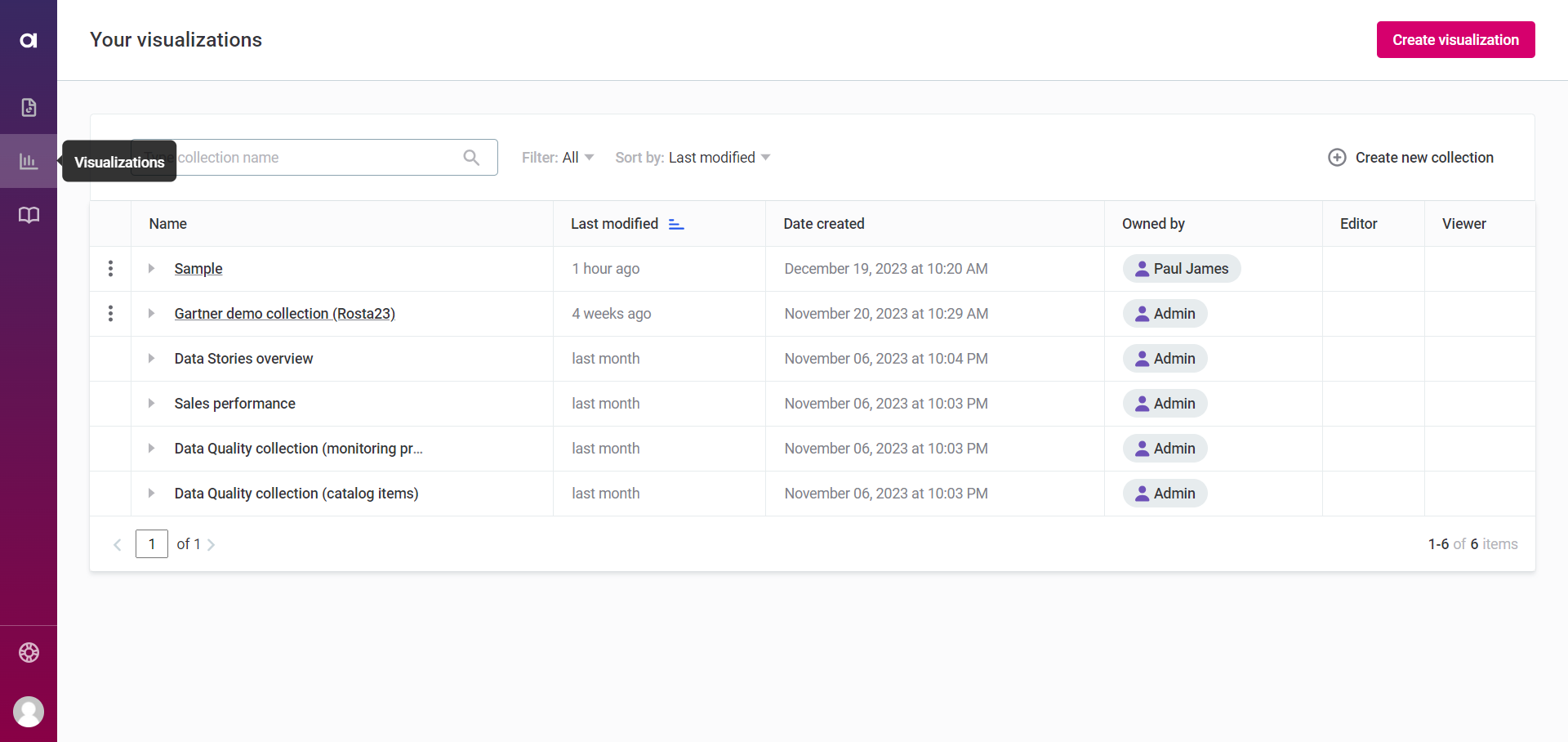Click the search magnifier in the collection field
1568x742 pixels.
tap(472, 157)
